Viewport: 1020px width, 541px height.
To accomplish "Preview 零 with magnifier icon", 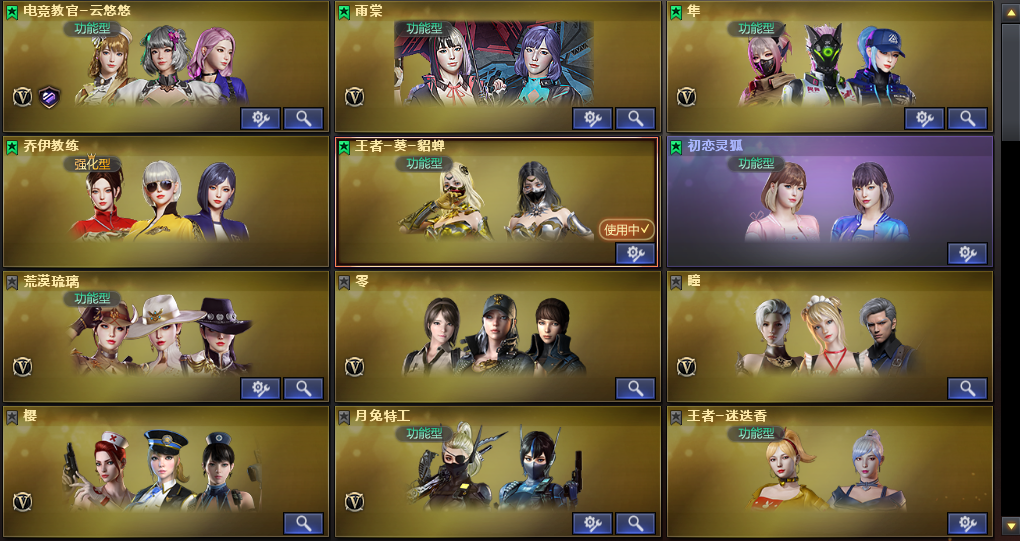I will (x=635, y=389).
